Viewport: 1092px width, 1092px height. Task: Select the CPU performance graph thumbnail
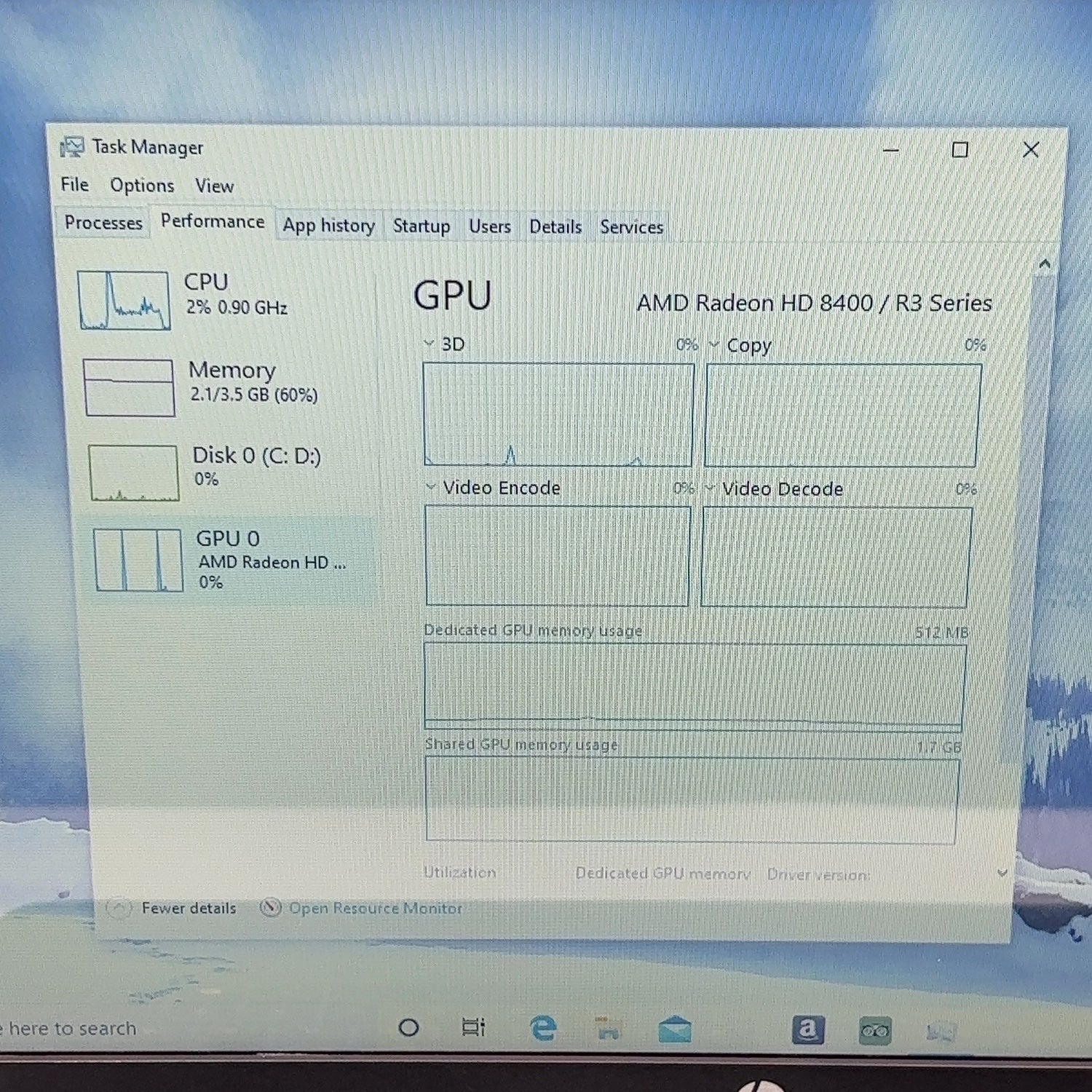pyautogui.click(x=124, y=300)
